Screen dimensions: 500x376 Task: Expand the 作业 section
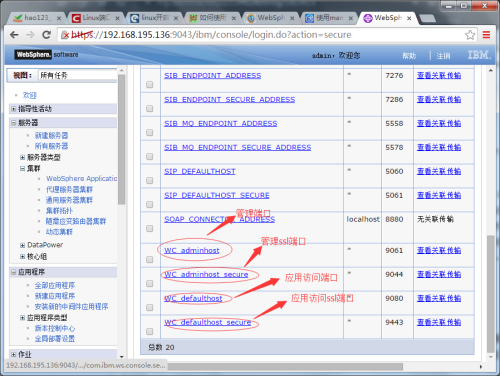click(x=14, y=354)
